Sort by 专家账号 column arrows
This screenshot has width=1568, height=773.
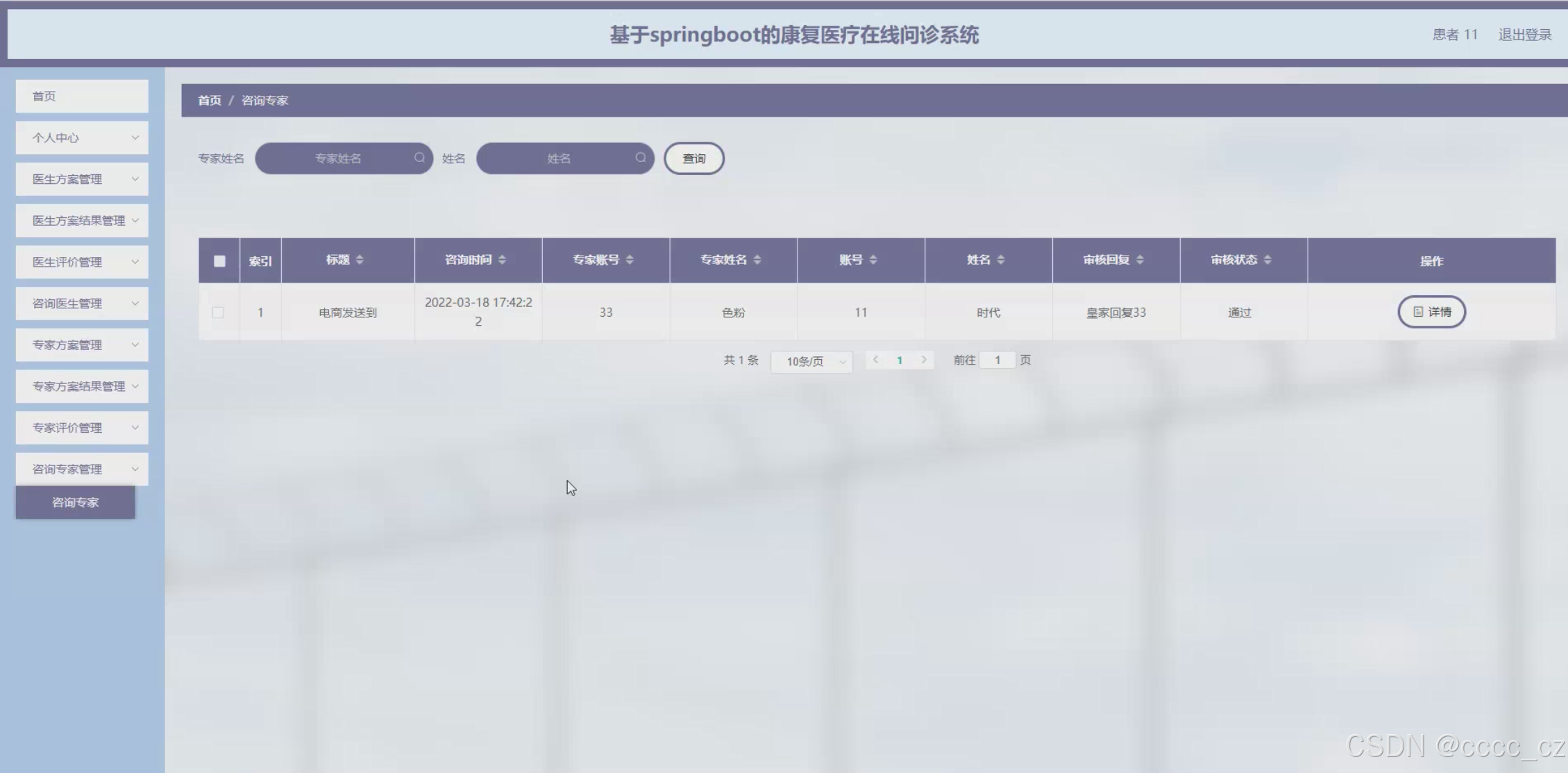point(630,260)
